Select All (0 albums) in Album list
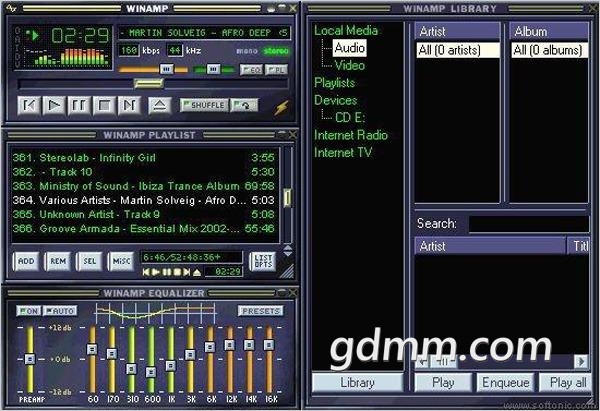This screenshot has width=600, height=411. click(x=549, y=50)
